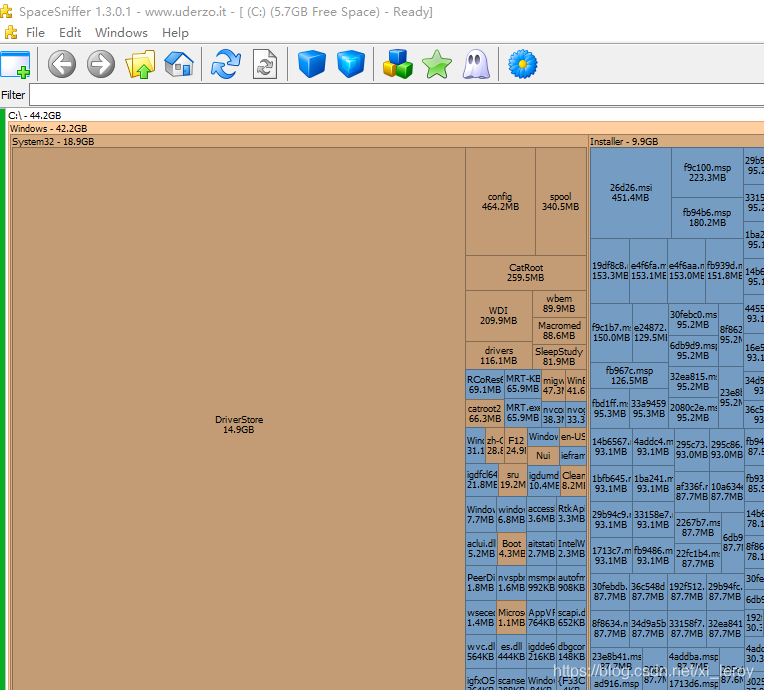Open the Help menu
This screenshot has height=690, width=764.
175,33
